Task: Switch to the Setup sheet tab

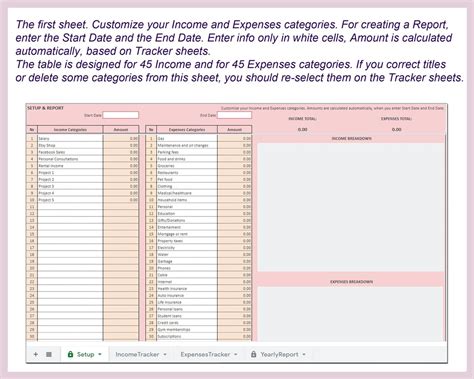Action: (x=85, y=354)
